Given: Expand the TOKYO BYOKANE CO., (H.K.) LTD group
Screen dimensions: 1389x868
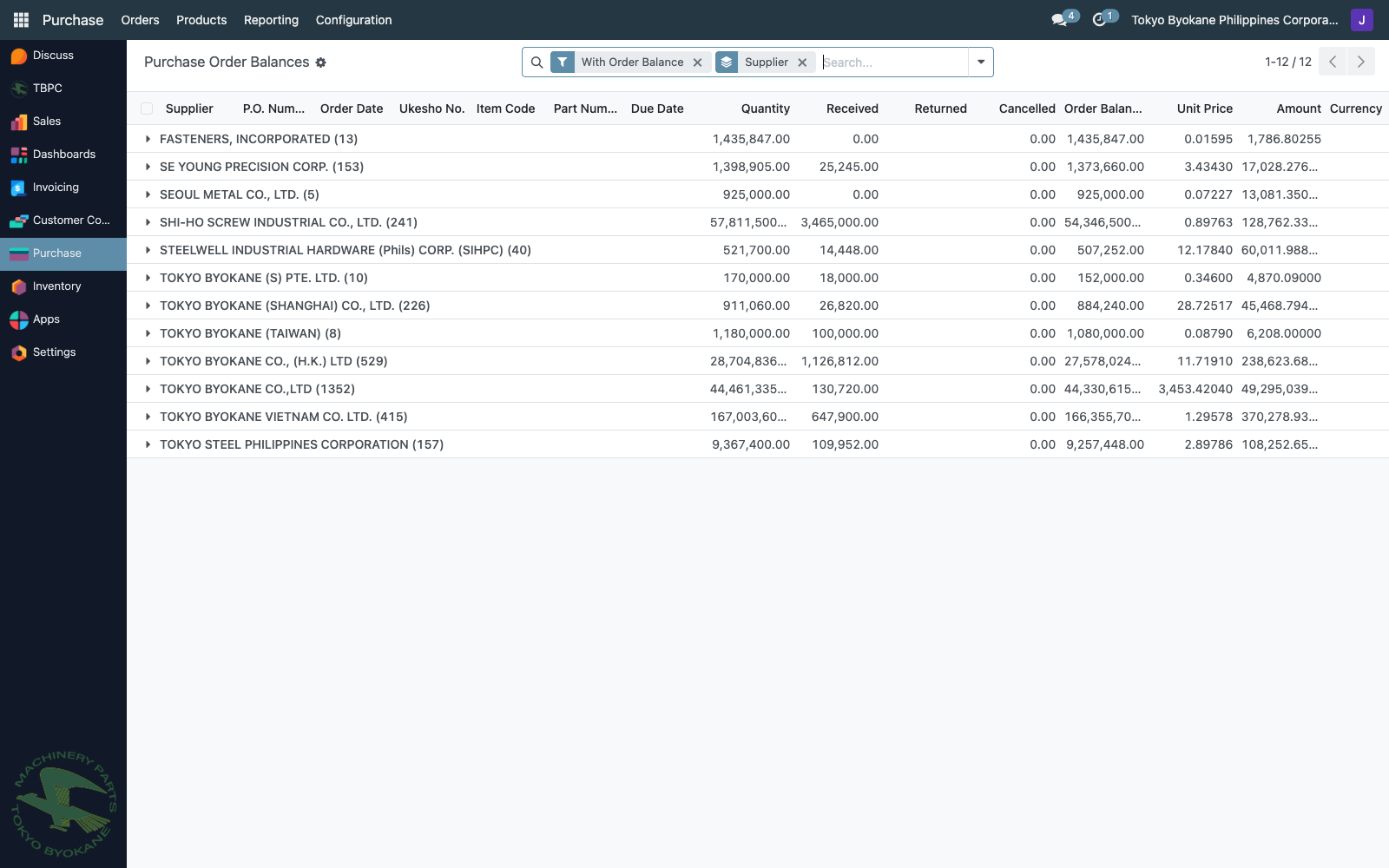Looking at the screenshot, I should 148,361.
